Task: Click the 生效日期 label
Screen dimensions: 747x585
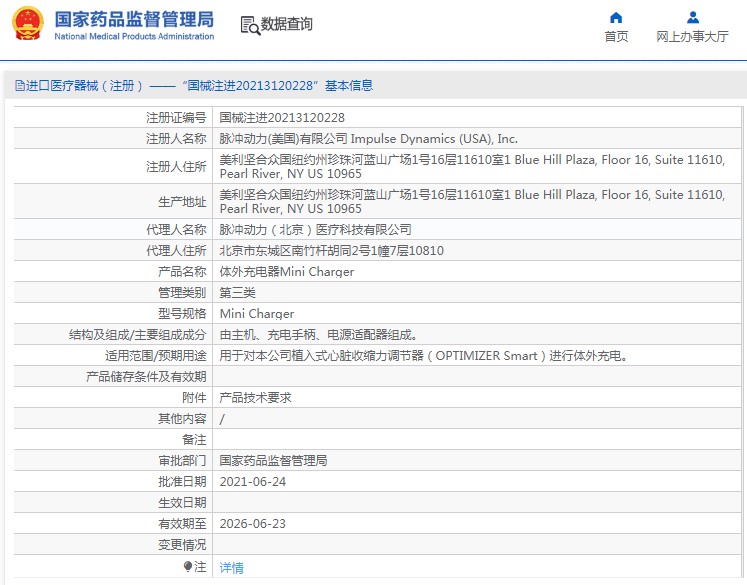Action: coord(182,503)
